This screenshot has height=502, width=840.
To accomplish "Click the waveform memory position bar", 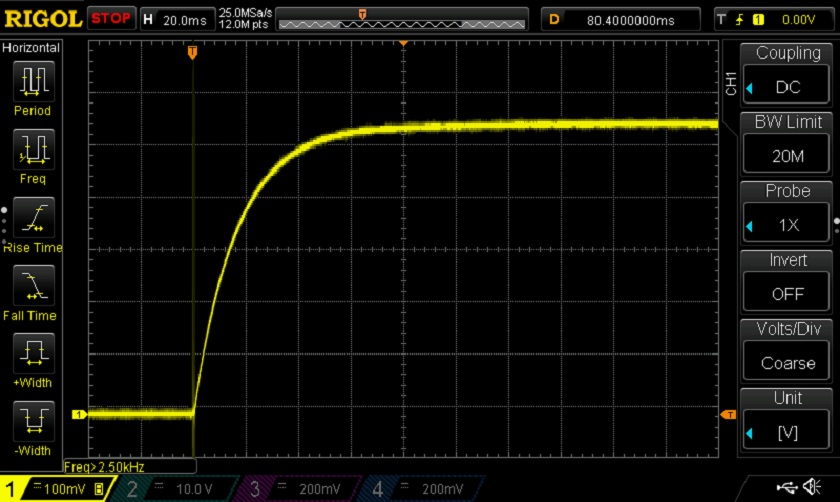I will pos(401,19).
